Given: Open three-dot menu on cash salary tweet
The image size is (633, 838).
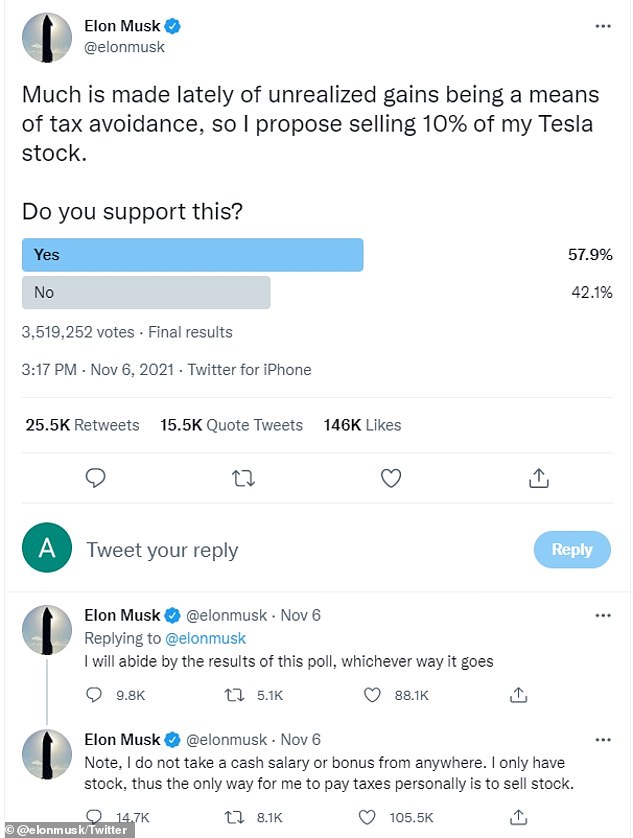Looking at the screenshot, I should pyautogui.click(x=603, y=740).
